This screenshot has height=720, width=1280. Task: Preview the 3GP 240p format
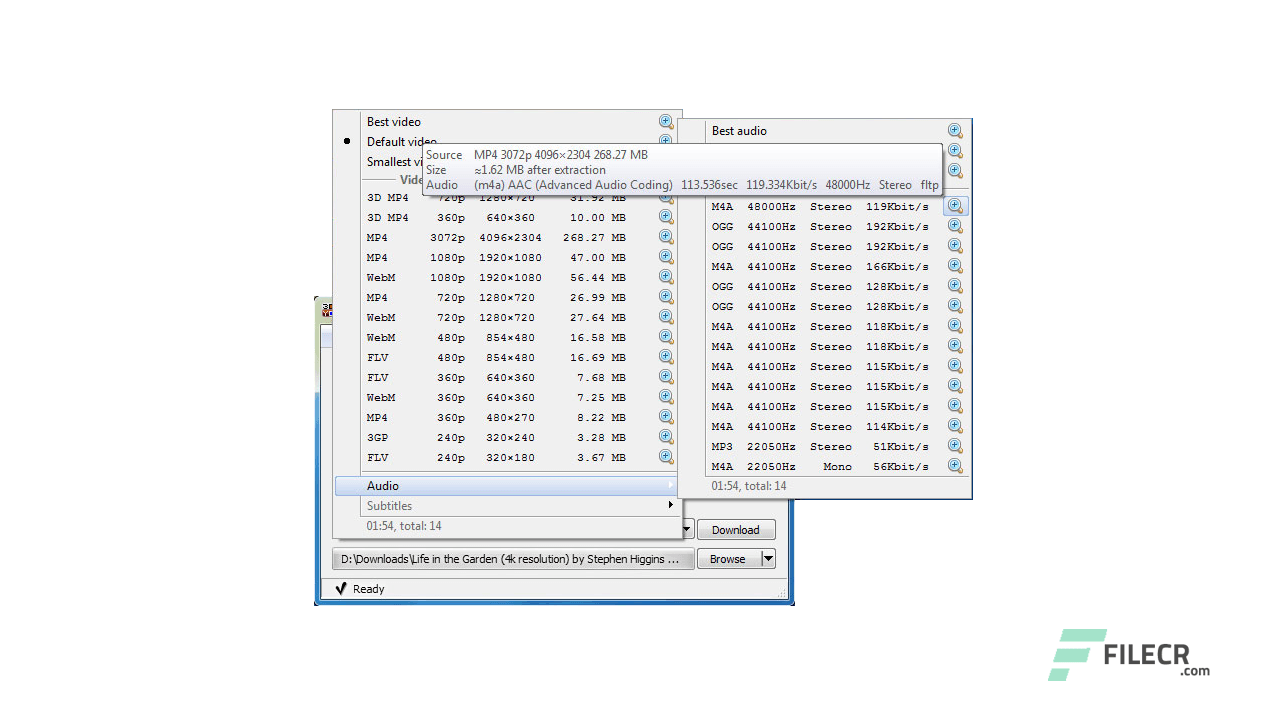pyautogui.click(x=666, y=437)
